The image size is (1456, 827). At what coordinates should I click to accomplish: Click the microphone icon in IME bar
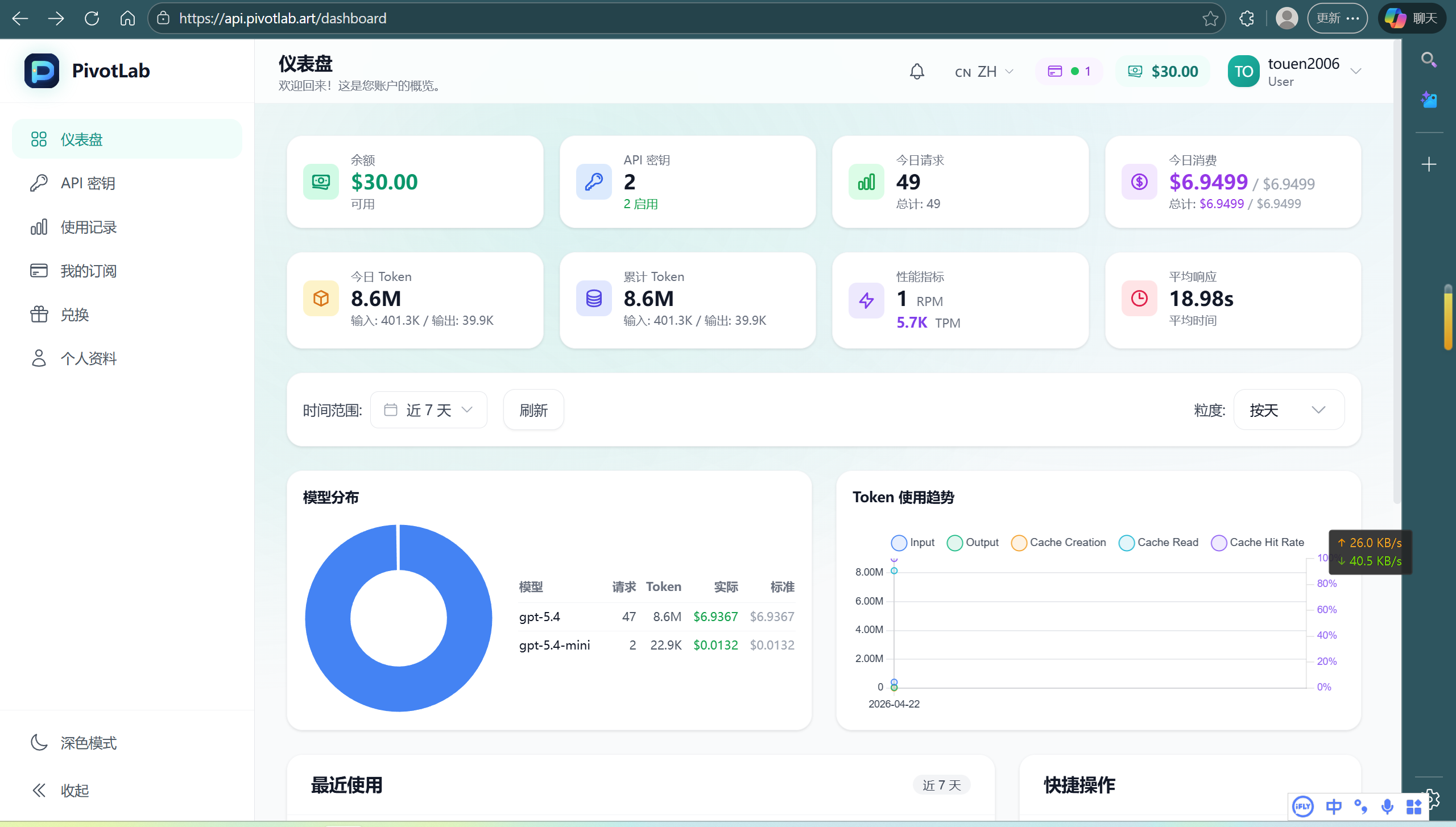click(x=1387, y=807)
